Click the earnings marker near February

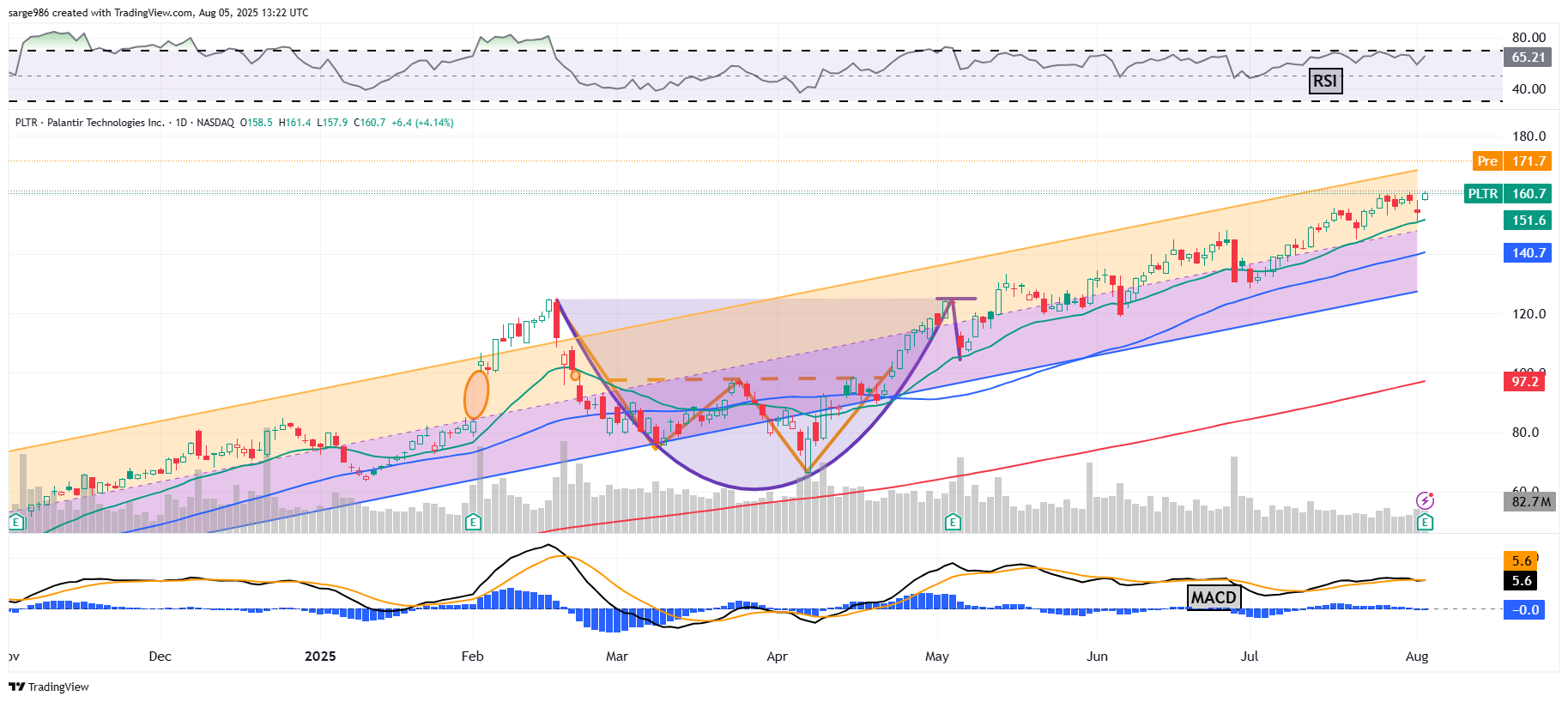pyautogui.click(x=473, y=522)
